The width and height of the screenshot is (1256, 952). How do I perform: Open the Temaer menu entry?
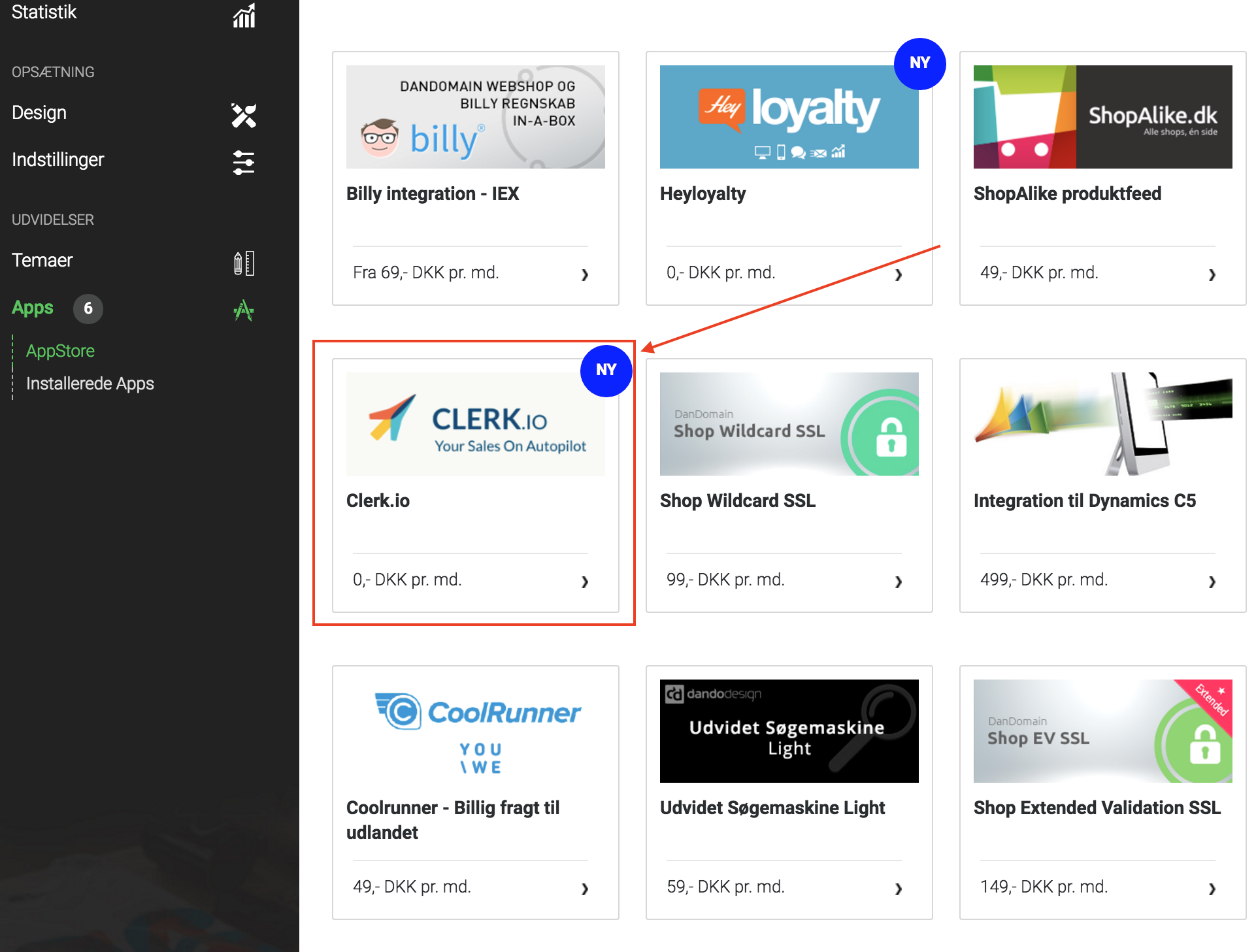[x=42, y=260]
